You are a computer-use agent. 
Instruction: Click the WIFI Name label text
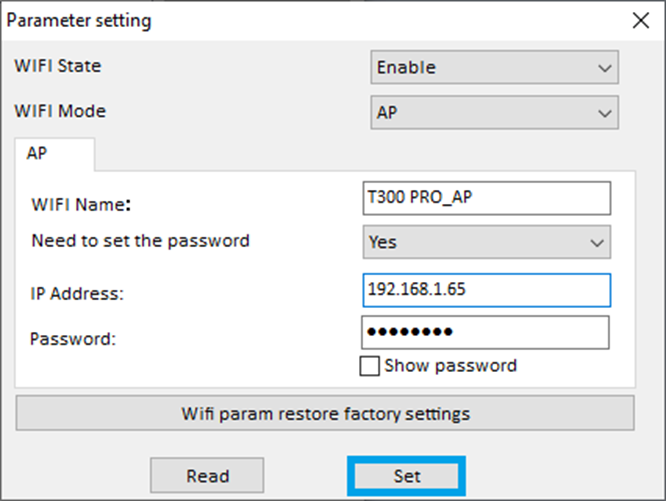point(82,206)
